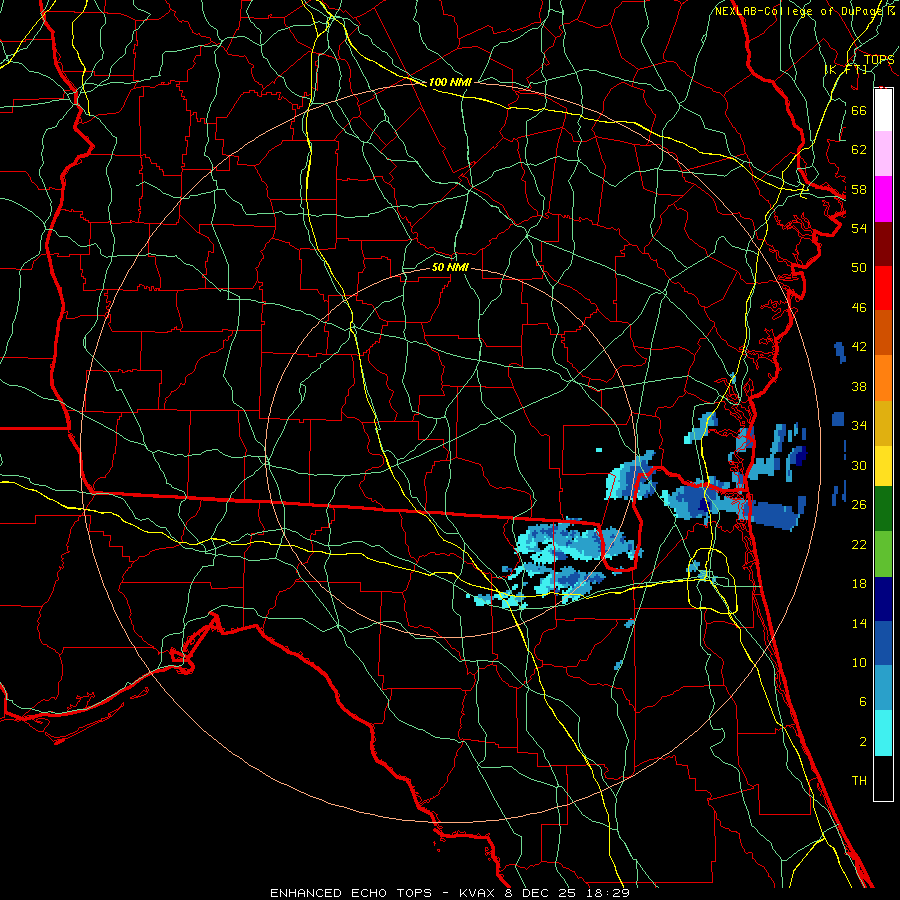Screen dimensions: 900x900
Task: Click the white 66 kft legend swatch
Action: point(883,110)
